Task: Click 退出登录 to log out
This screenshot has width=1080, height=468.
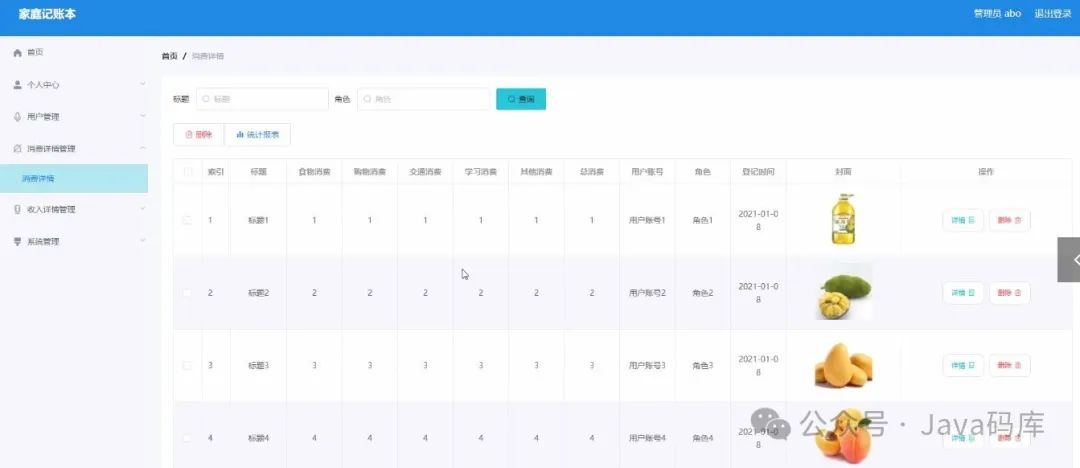Action: click(1052, 14)
